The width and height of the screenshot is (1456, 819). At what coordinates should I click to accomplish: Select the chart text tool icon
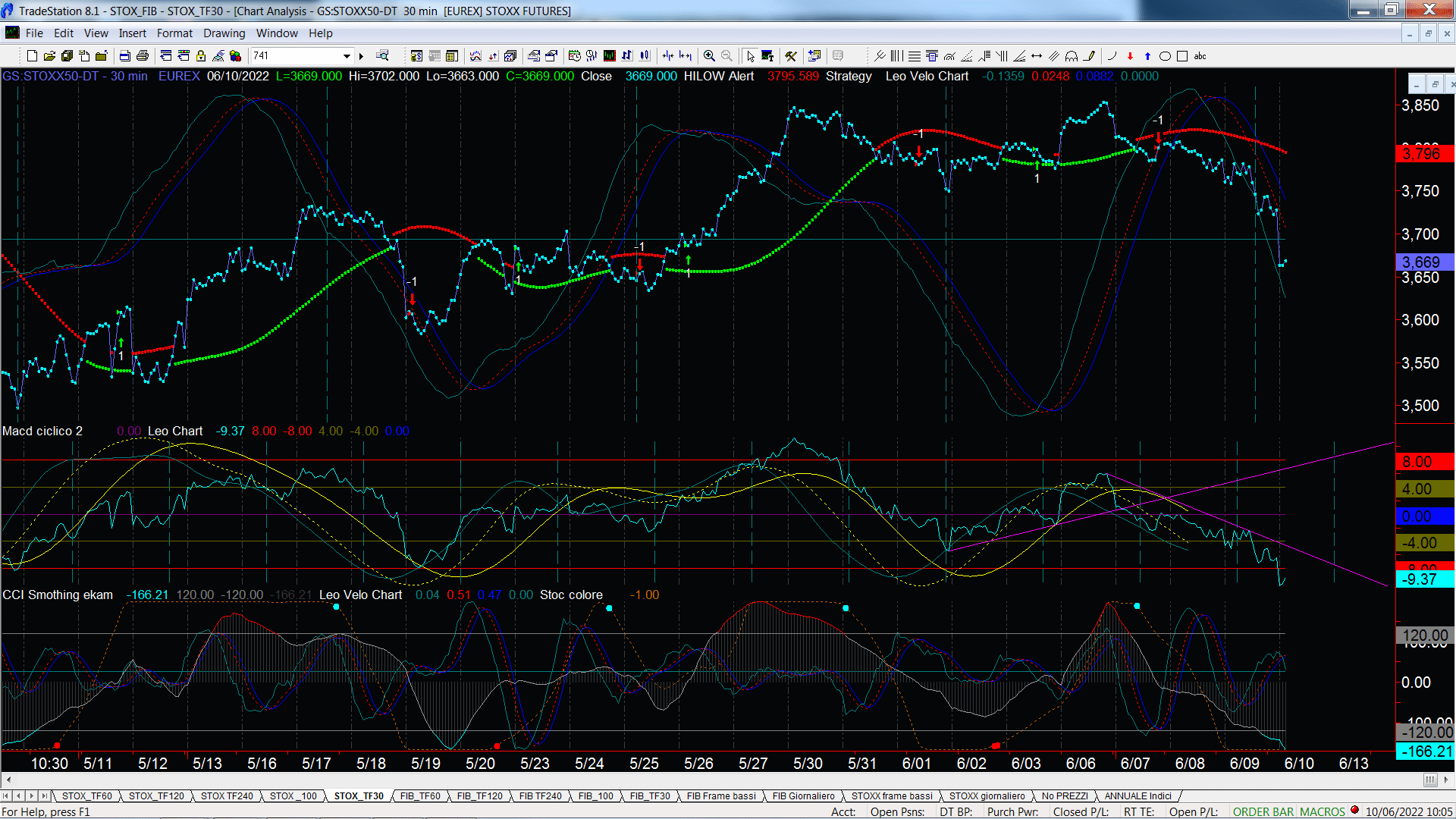click(x=767, y=56)
